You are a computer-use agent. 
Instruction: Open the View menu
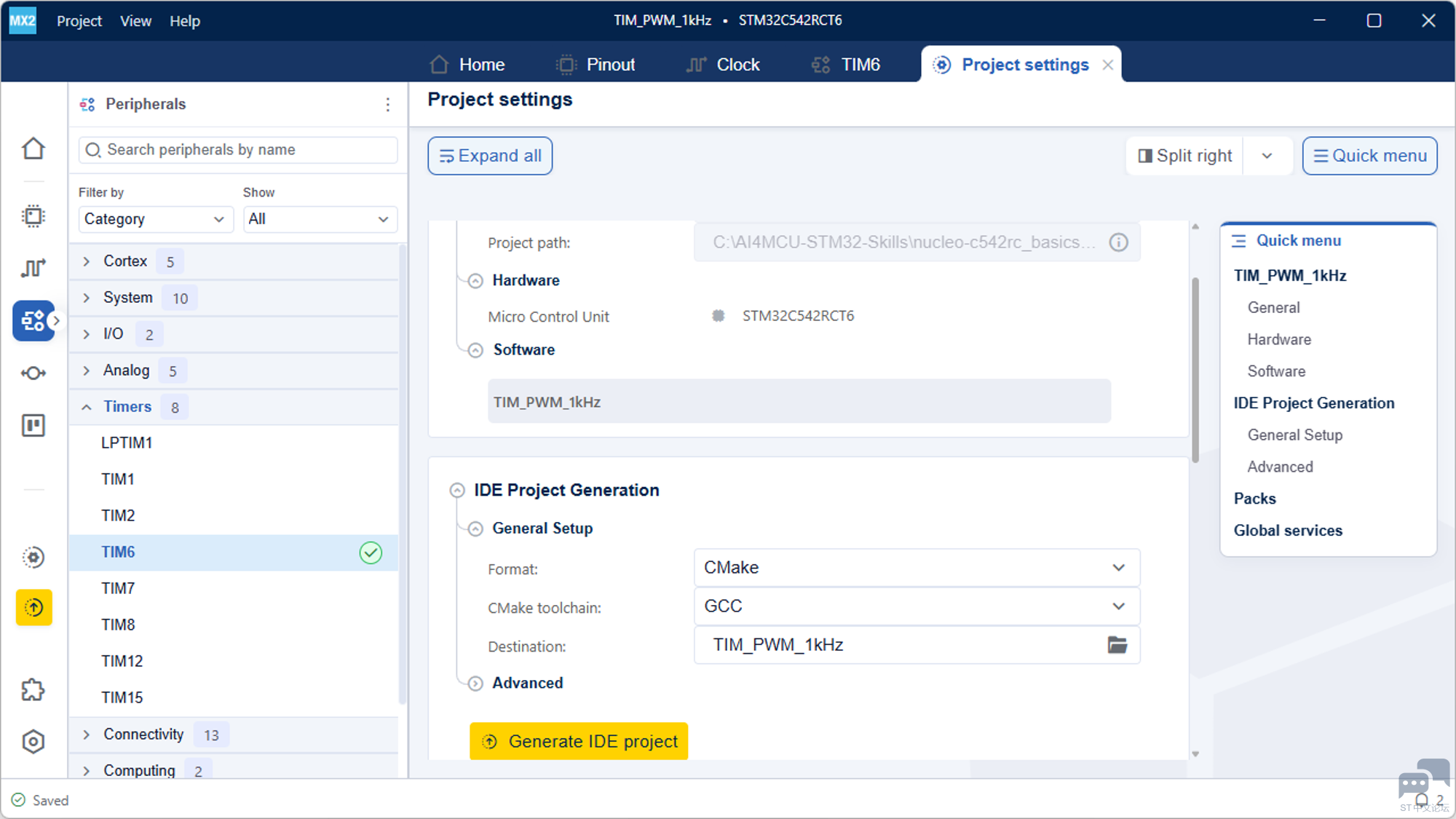[135, 21]
